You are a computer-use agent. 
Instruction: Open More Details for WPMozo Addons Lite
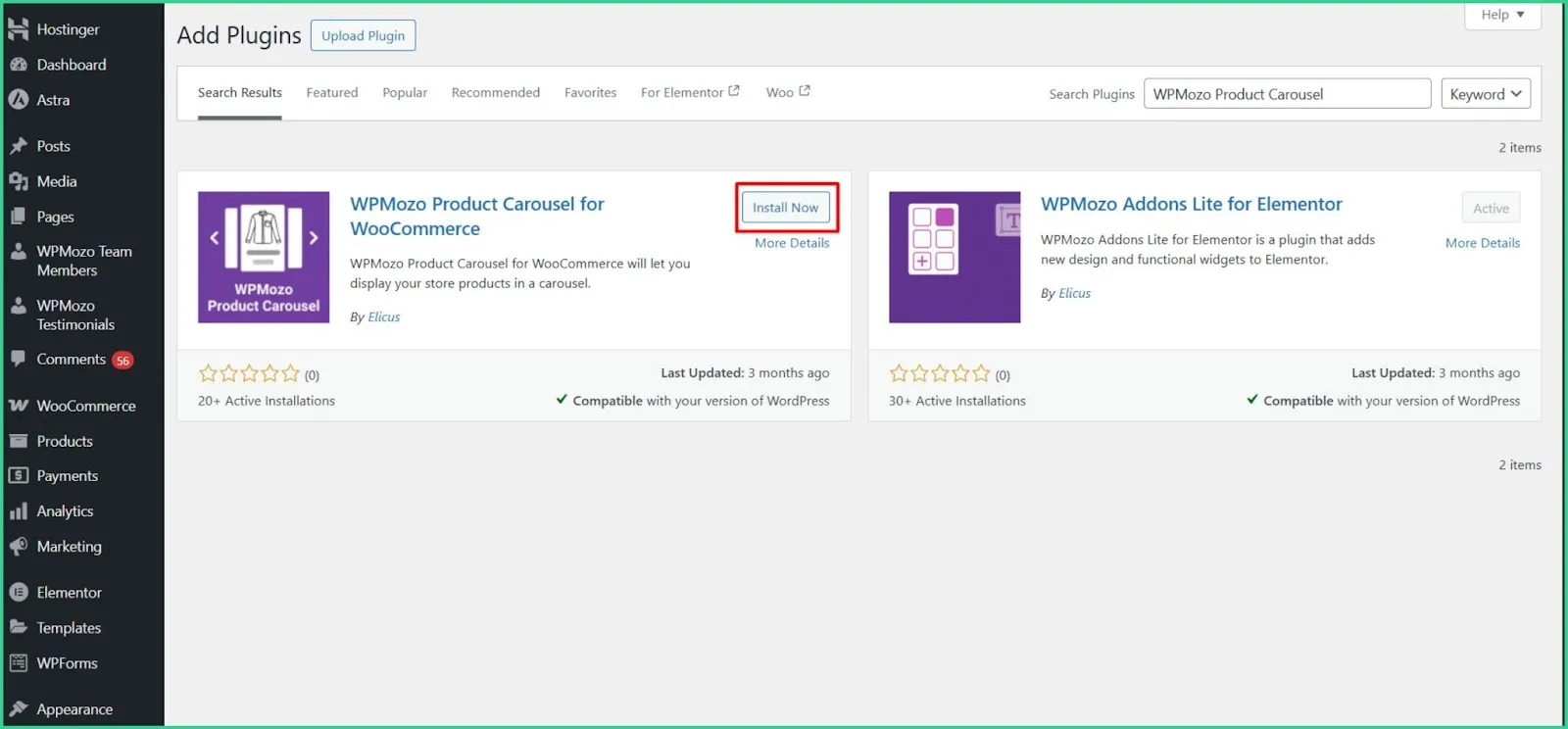click(1483, 243)
